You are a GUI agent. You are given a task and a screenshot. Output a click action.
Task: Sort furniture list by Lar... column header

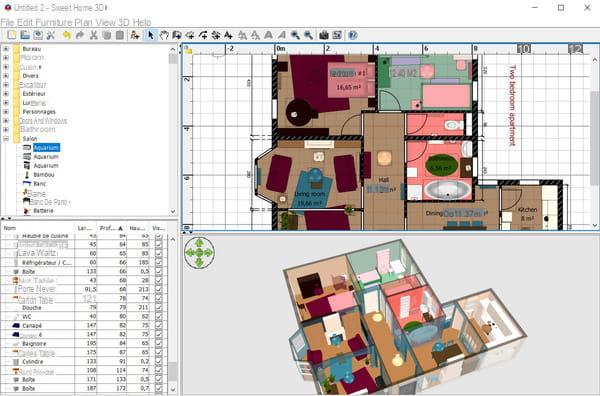(x=85, y=228)
